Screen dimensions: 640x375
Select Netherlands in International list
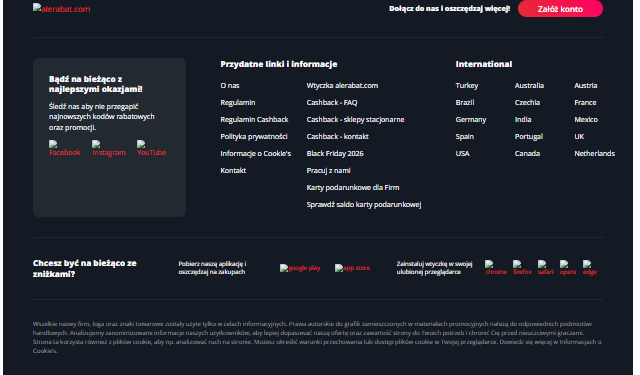pyautogui.click(x=595, y=154)
